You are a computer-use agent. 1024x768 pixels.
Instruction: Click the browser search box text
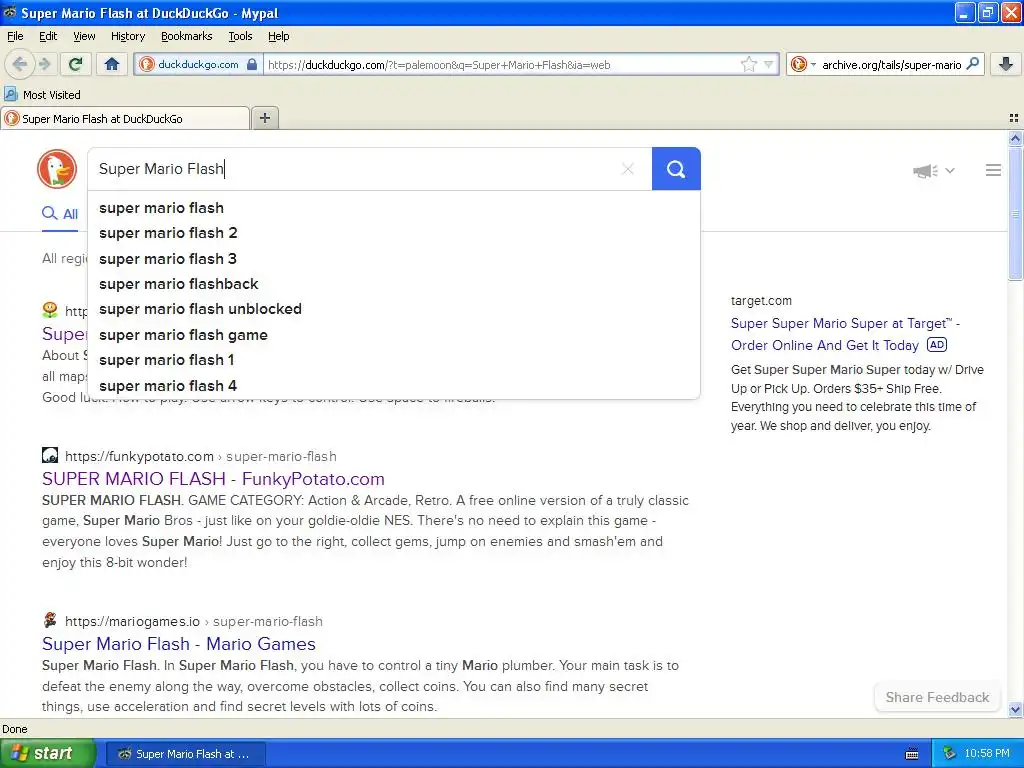tap(891, 65)
